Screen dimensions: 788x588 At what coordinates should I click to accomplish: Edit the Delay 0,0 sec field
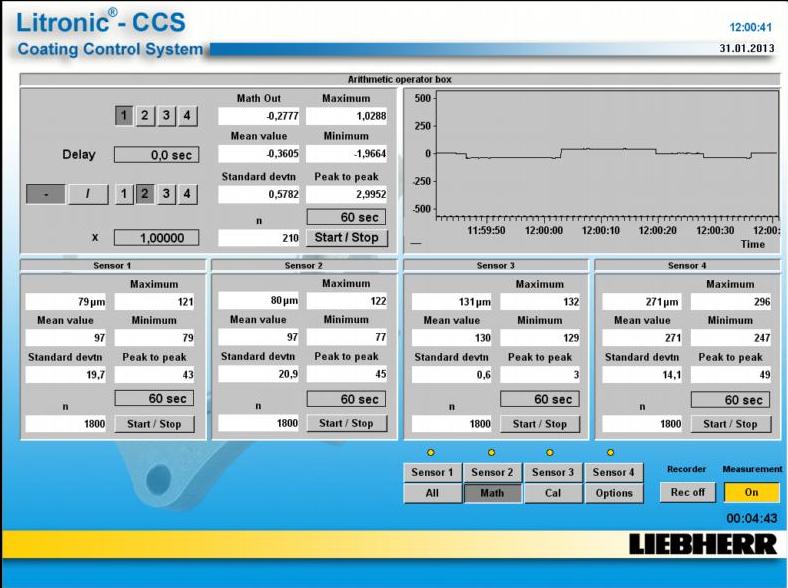tap(156, 155)
